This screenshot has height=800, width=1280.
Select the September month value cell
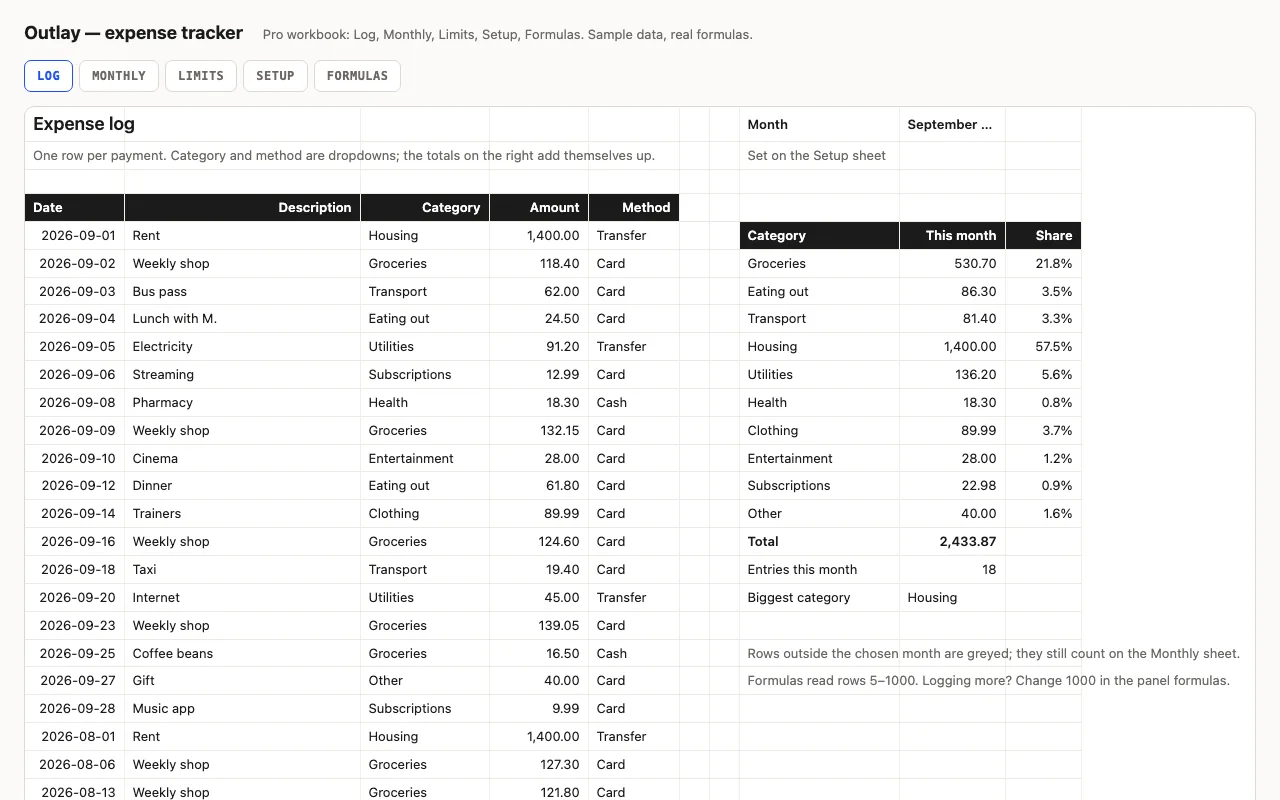pyautogui.click(x=953, y=125)
